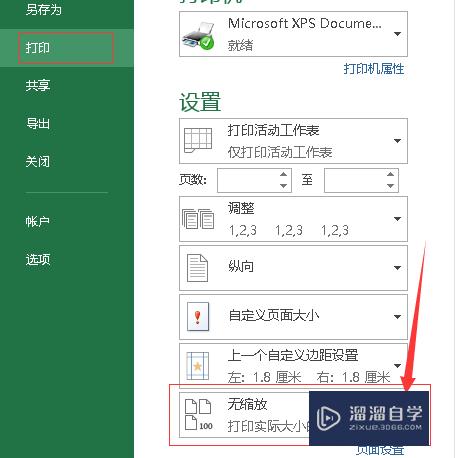Click the portrait page icon next to 纵向

pos(197,268)
